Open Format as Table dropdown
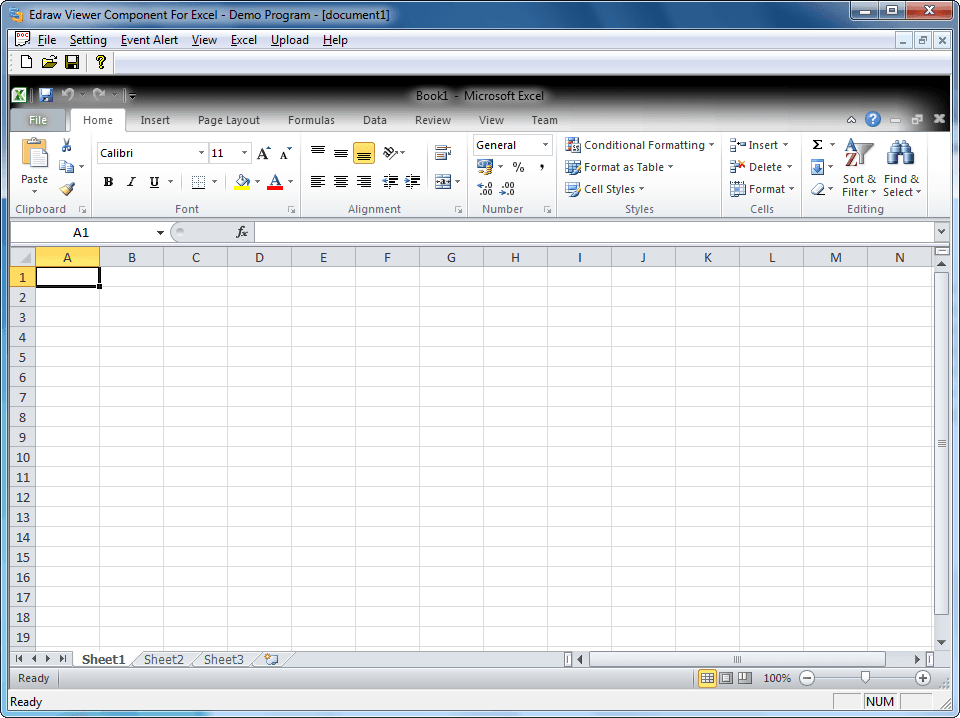The image size is (960, 718). click(619, 167)
